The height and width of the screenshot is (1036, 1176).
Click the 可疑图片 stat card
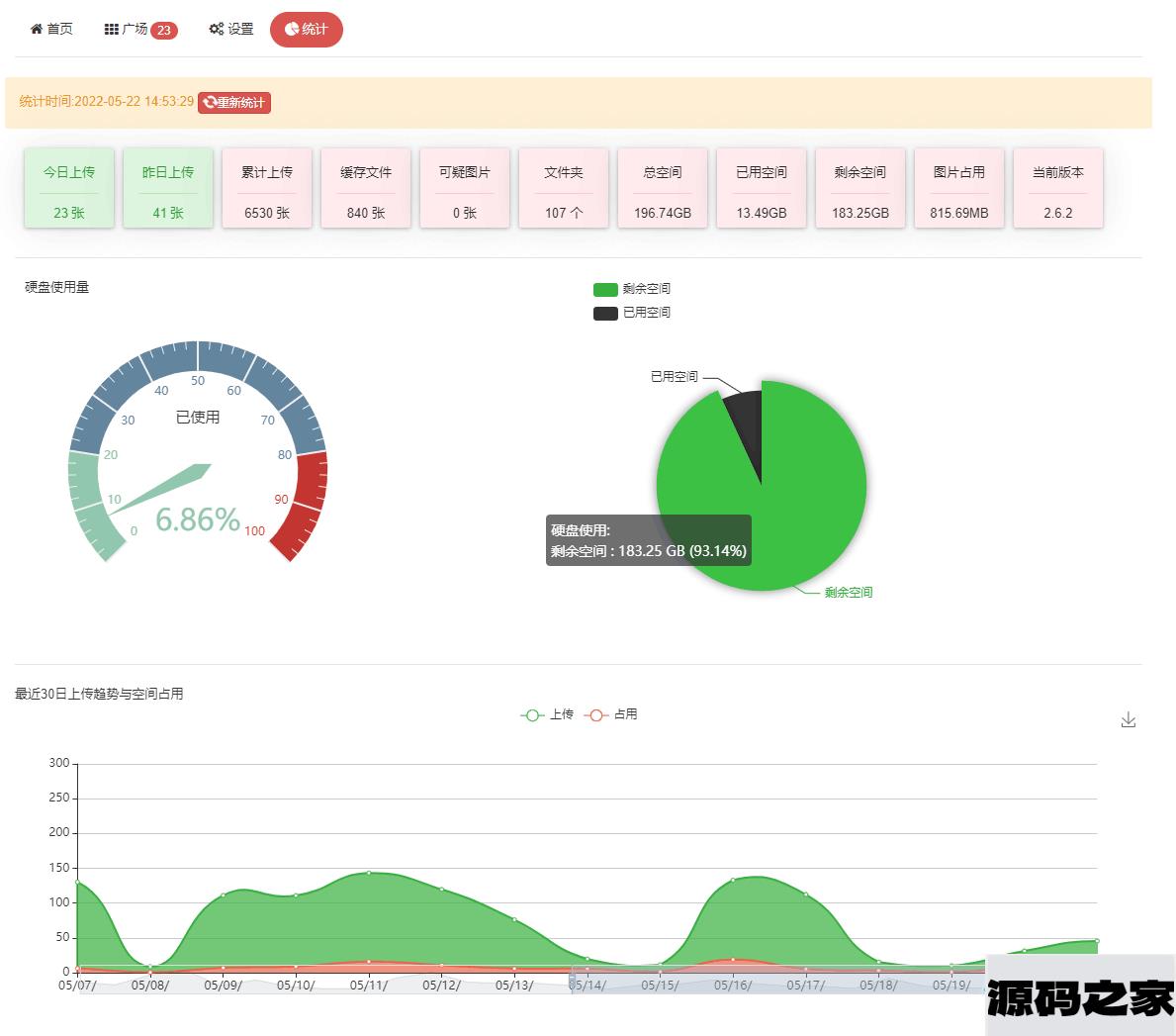point(465,188)
